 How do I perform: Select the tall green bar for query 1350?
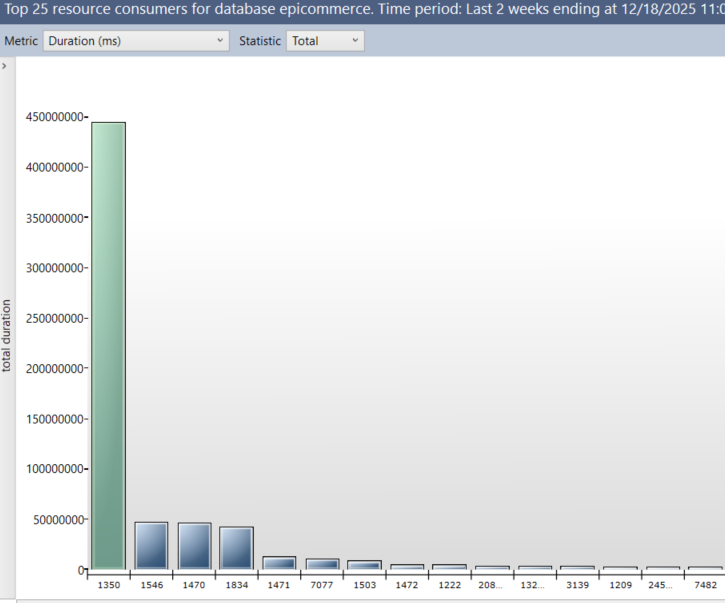(x=108, y=345)
